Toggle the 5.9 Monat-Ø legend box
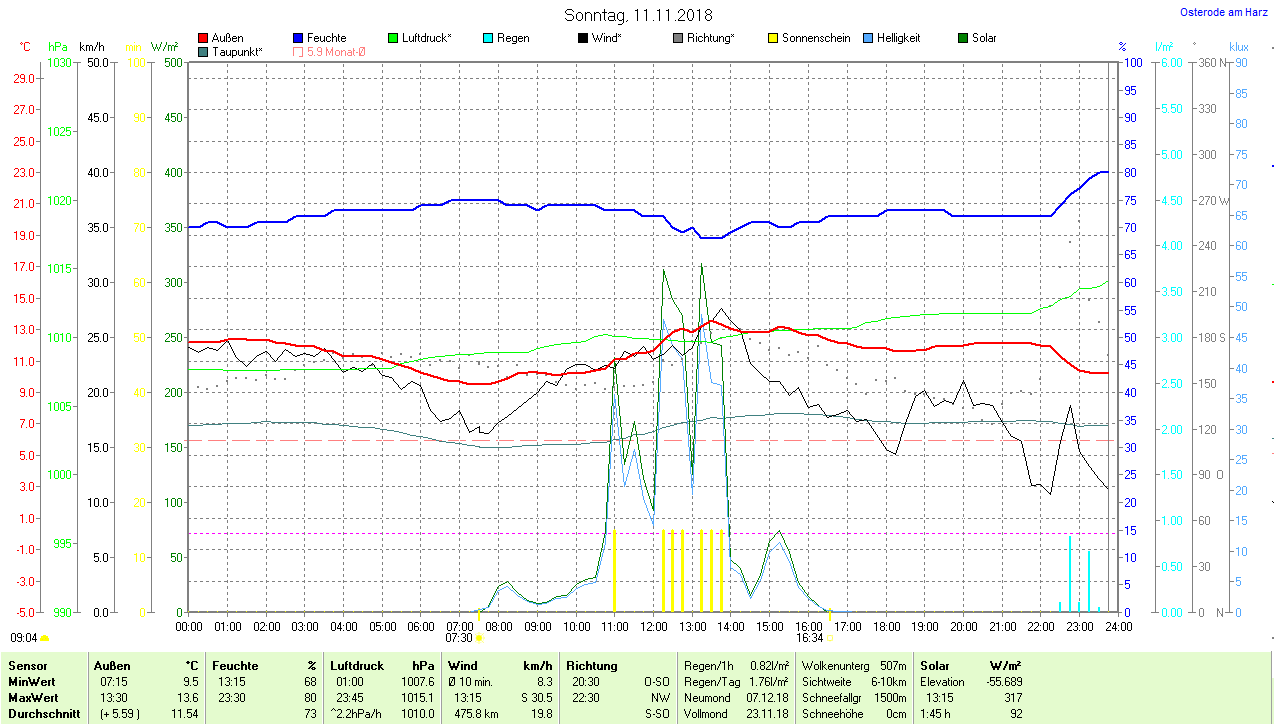Screen dimensions: 1274x724 coord(298,51)
